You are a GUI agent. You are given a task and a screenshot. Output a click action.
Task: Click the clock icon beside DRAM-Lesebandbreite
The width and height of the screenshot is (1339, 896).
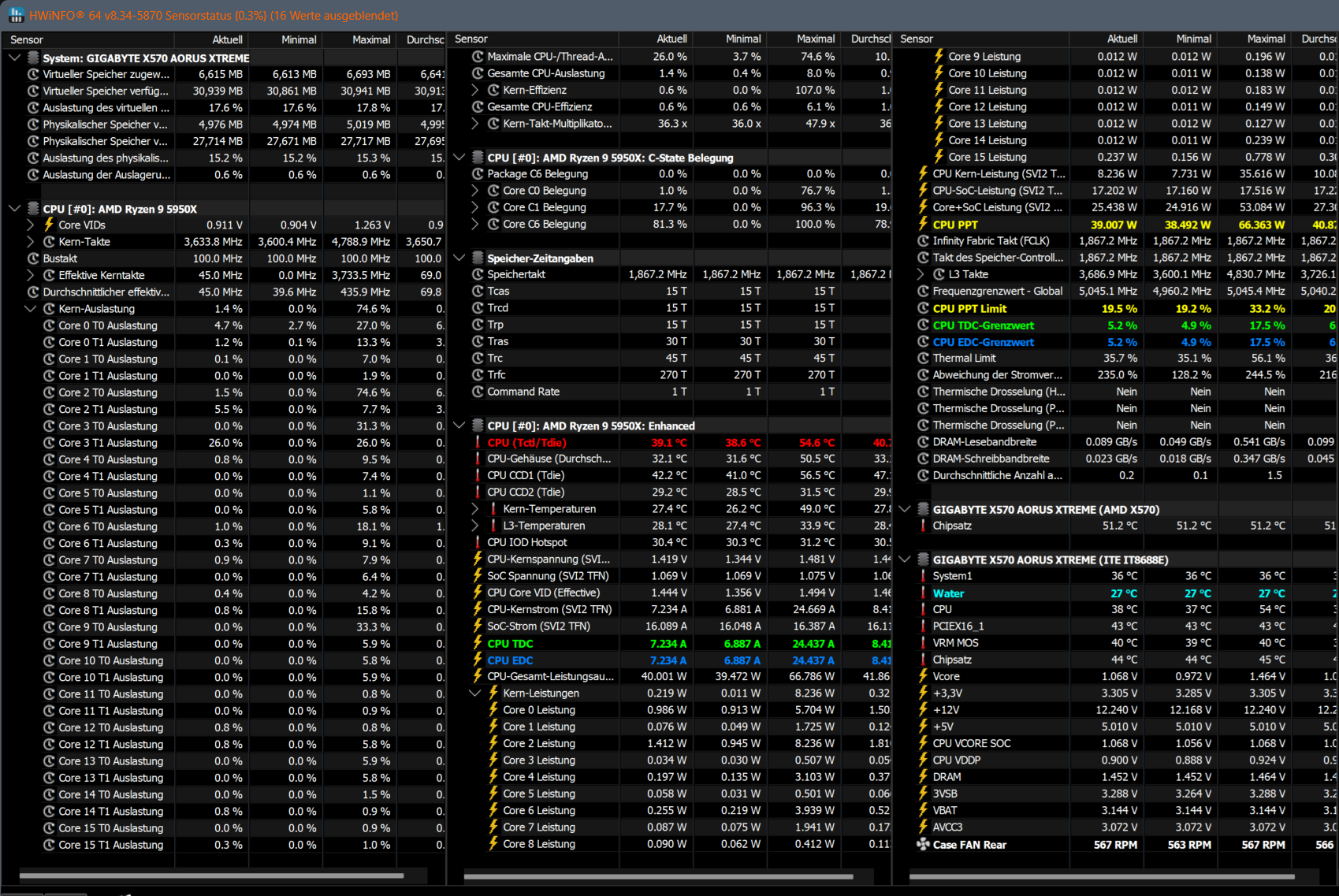pyautogui.click(x=923, y=442)
